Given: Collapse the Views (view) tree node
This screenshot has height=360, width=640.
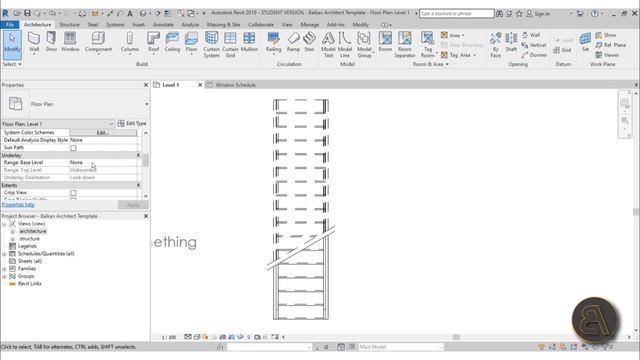Looking at the screenshot, I should (x=4, y=224).
